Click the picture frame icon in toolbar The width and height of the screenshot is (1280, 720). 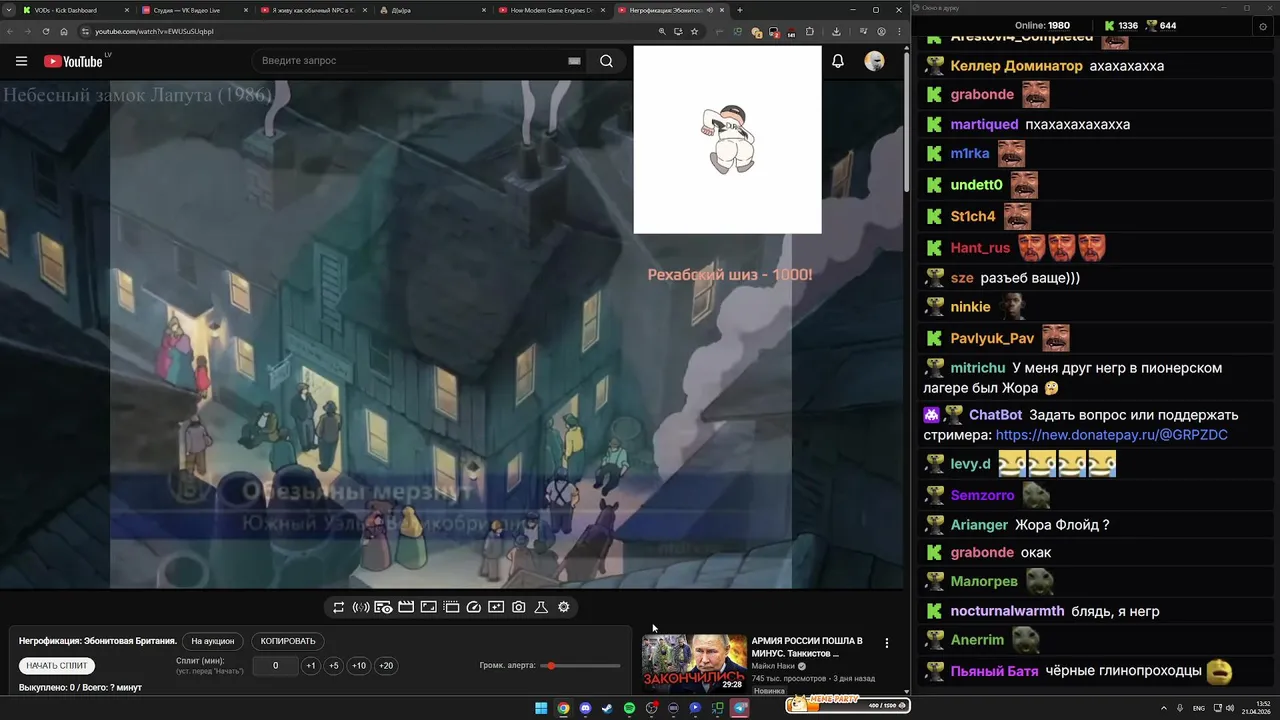point(428,607)
